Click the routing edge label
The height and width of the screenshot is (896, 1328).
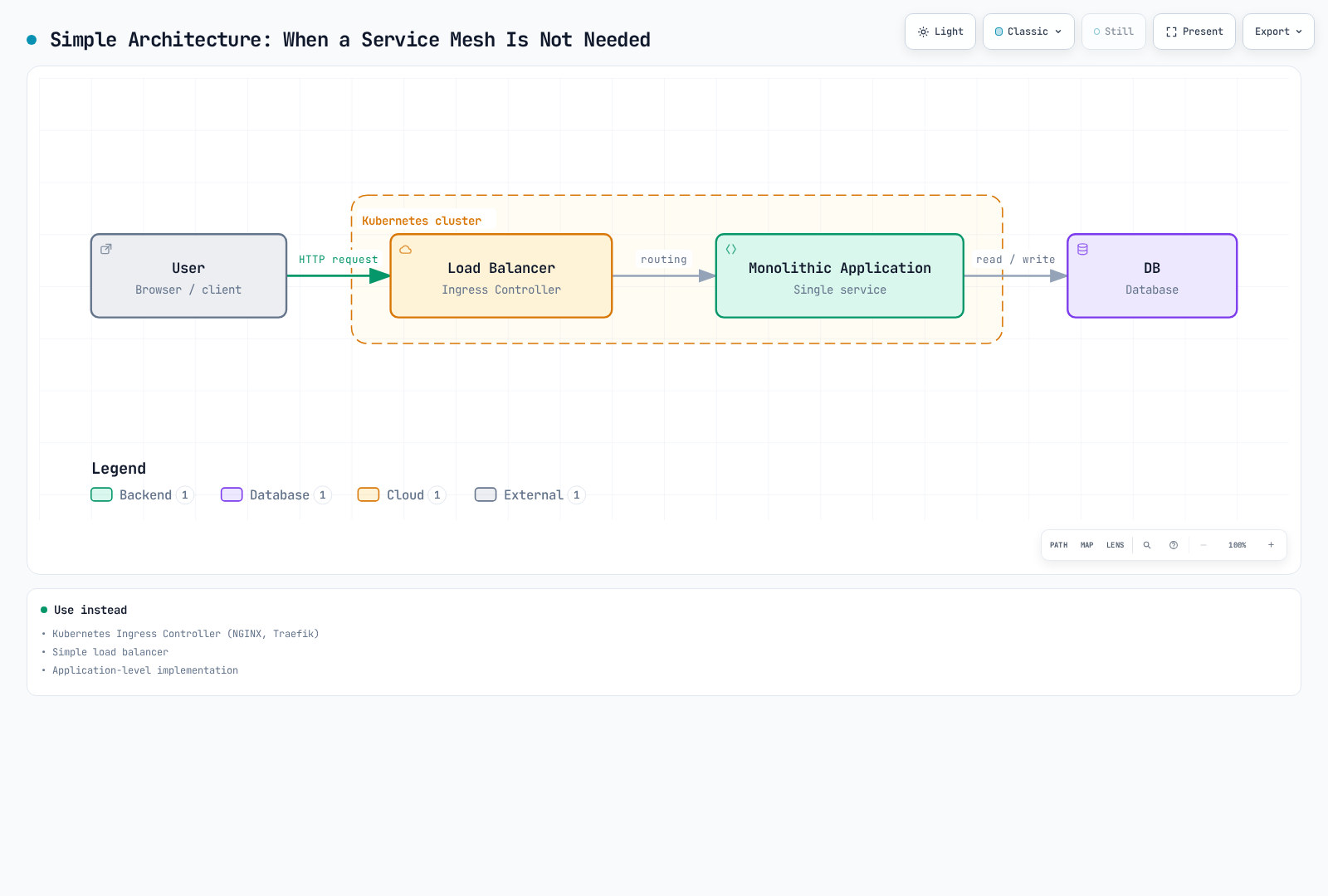point(664,260)
